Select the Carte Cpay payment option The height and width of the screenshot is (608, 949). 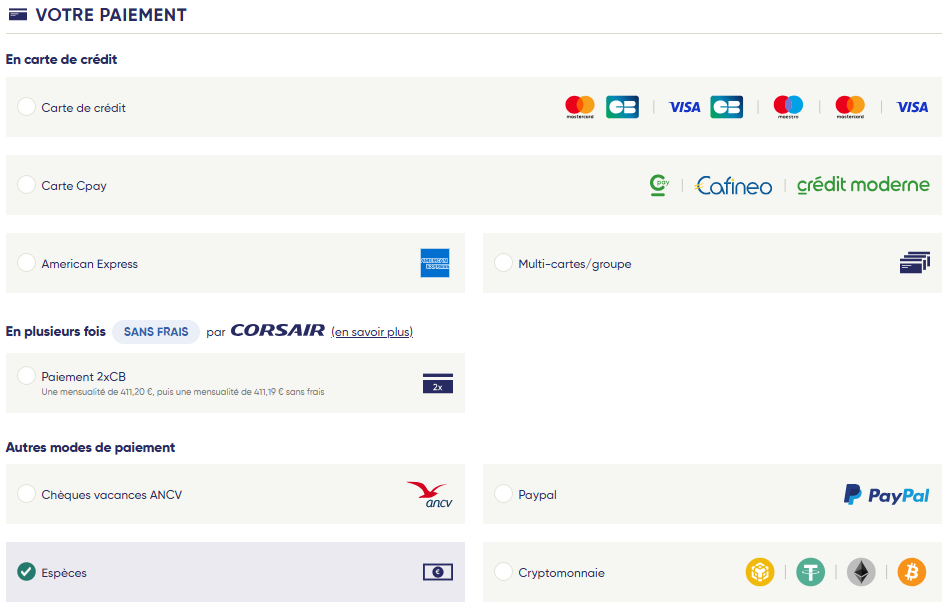(x=27, y=185)
